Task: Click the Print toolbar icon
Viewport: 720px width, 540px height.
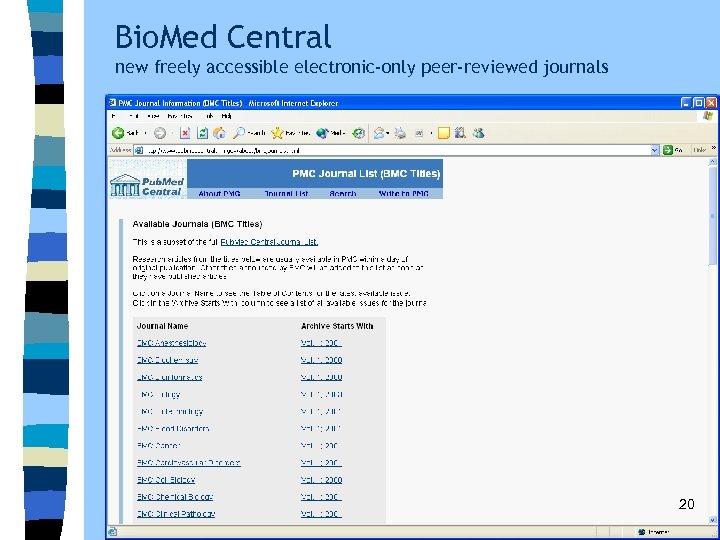Action: pyautogui.click(x=400, y=133)
